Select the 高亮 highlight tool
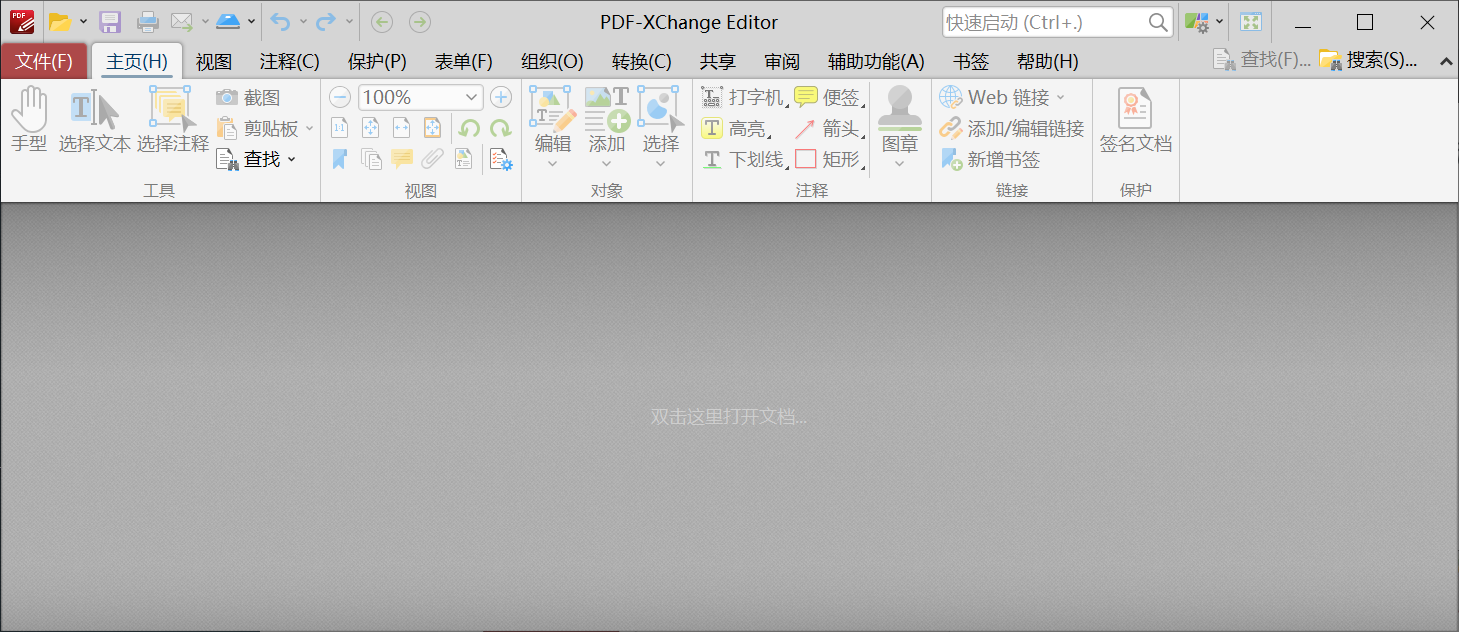Screen dimensions: 1459x632 (x=735, y=128)
